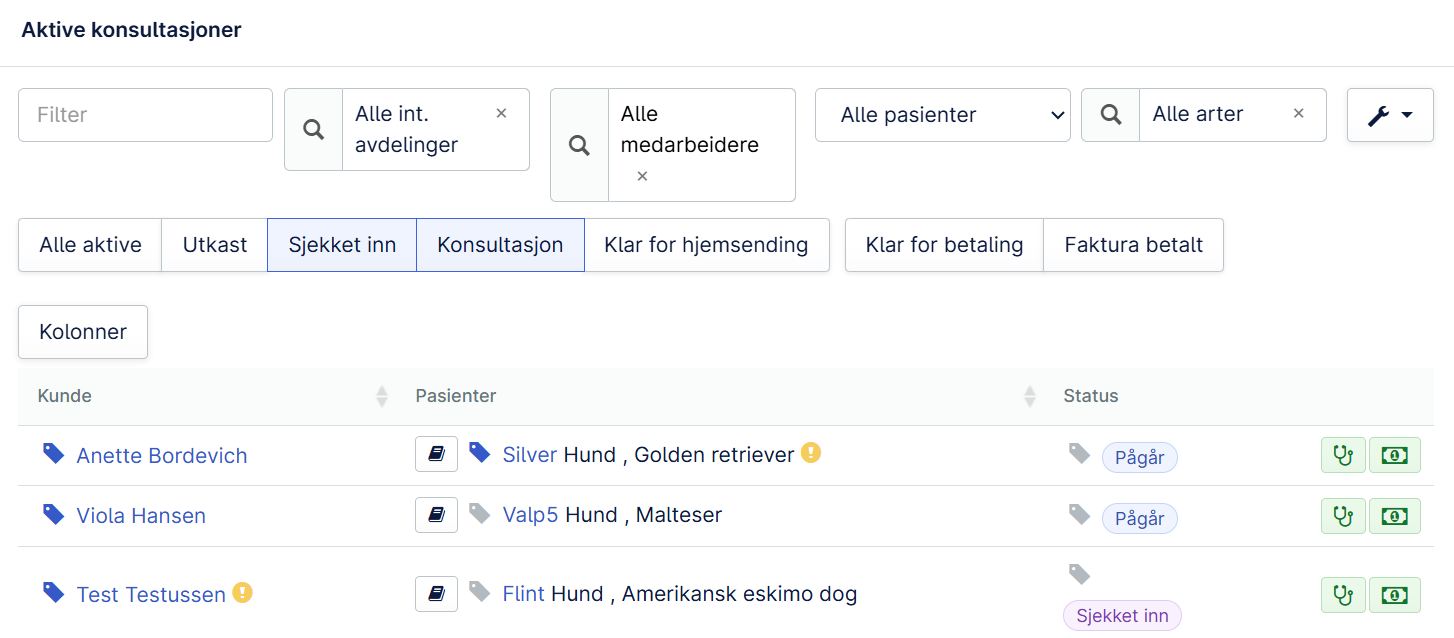
Task: Click yellow warning icon beside Test Testussen
Action: coord(242,593)
